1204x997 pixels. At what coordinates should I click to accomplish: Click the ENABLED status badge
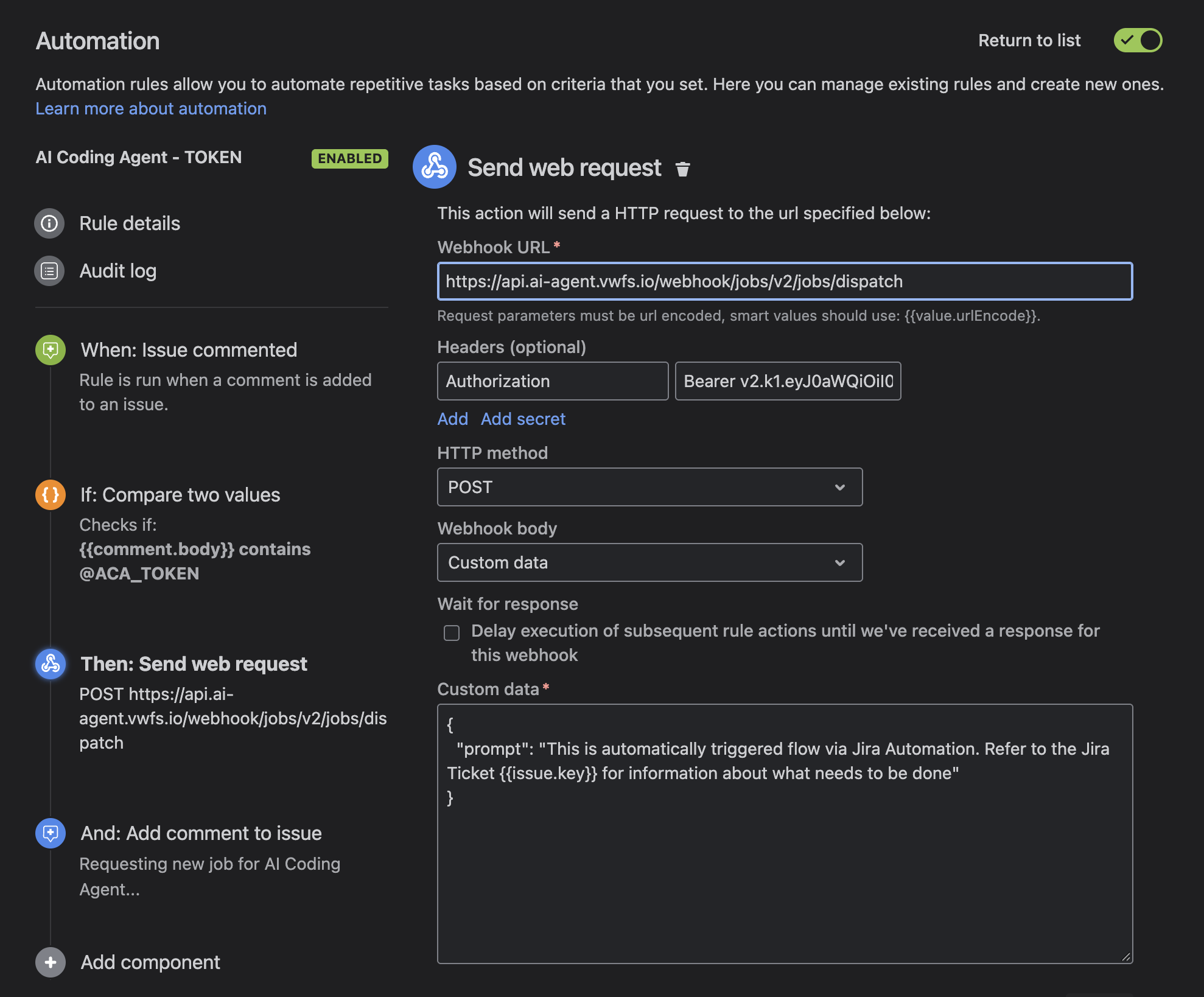point(350,158)
